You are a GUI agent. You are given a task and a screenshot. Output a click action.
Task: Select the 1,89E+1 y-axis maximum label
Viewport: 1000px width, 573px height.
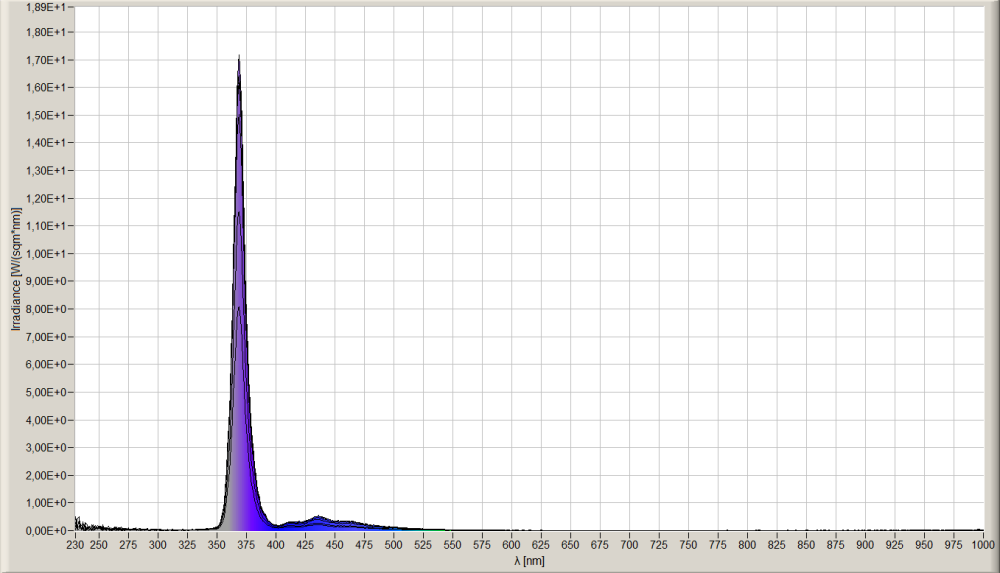pos(46,7)
